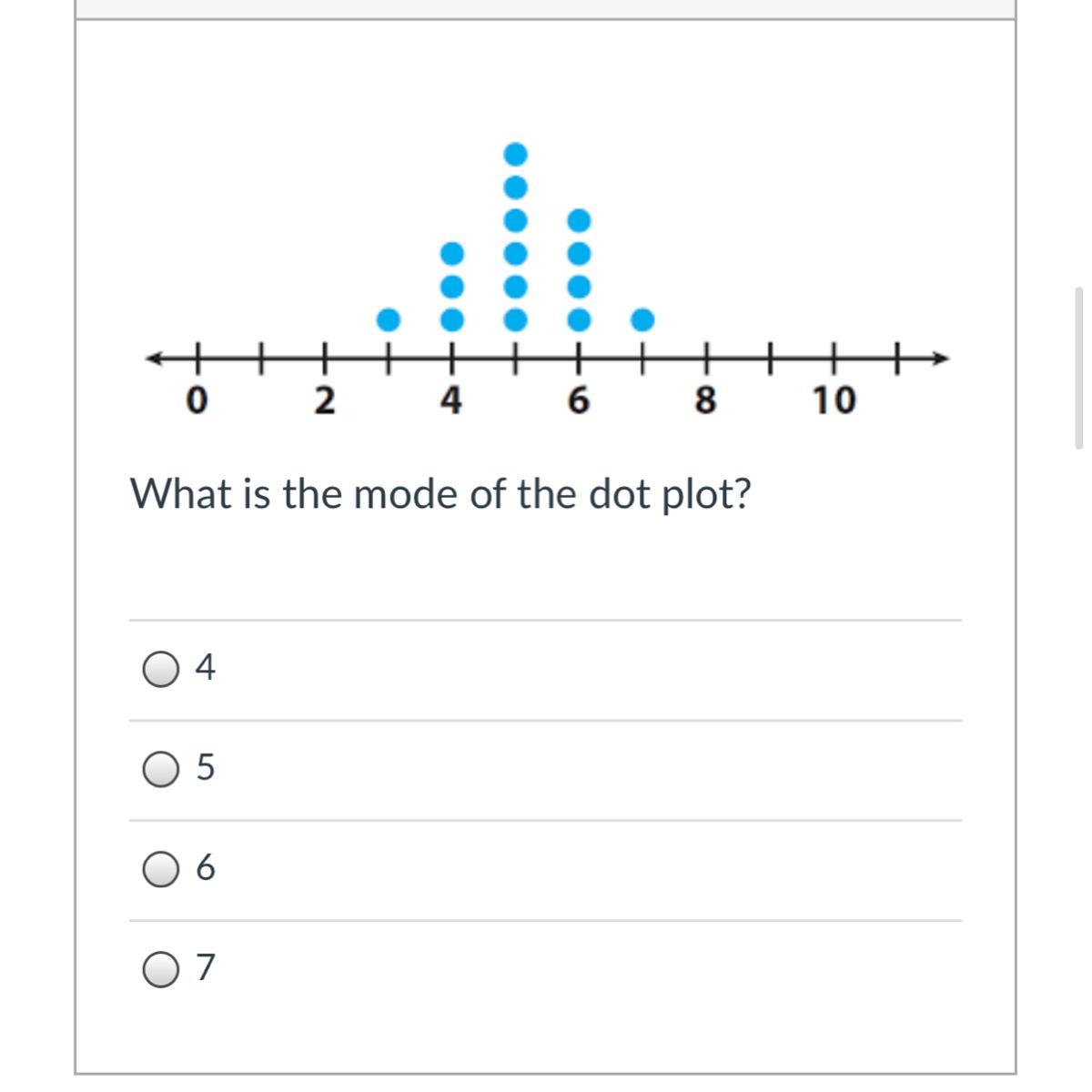Pick the radio button for answer 6
Viewport: 1092px width, 1092px height.
(161, 870)
